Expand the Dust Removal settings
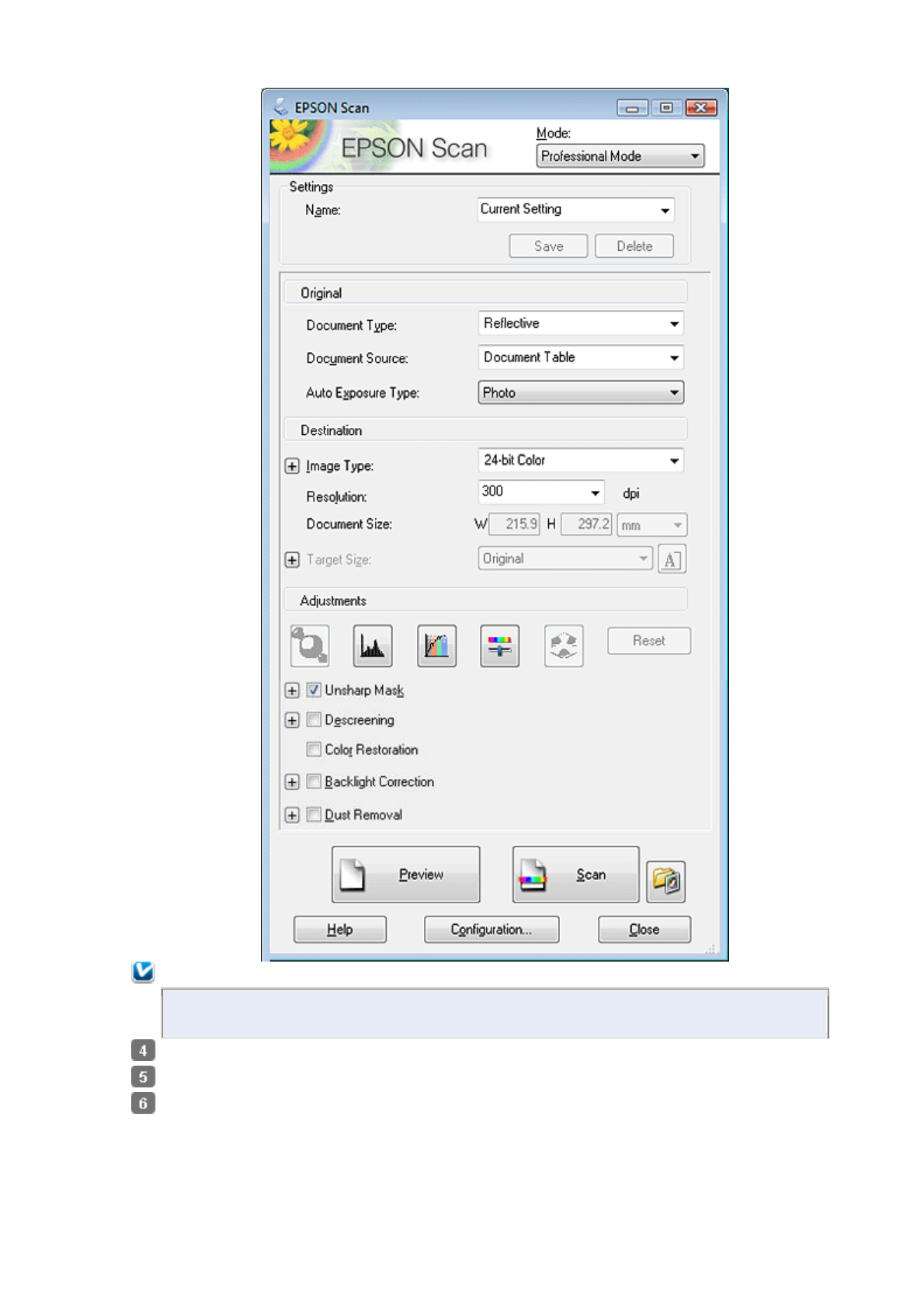Screen dimensions: 924x1308 pyautogui.click(x=292, y=815)
